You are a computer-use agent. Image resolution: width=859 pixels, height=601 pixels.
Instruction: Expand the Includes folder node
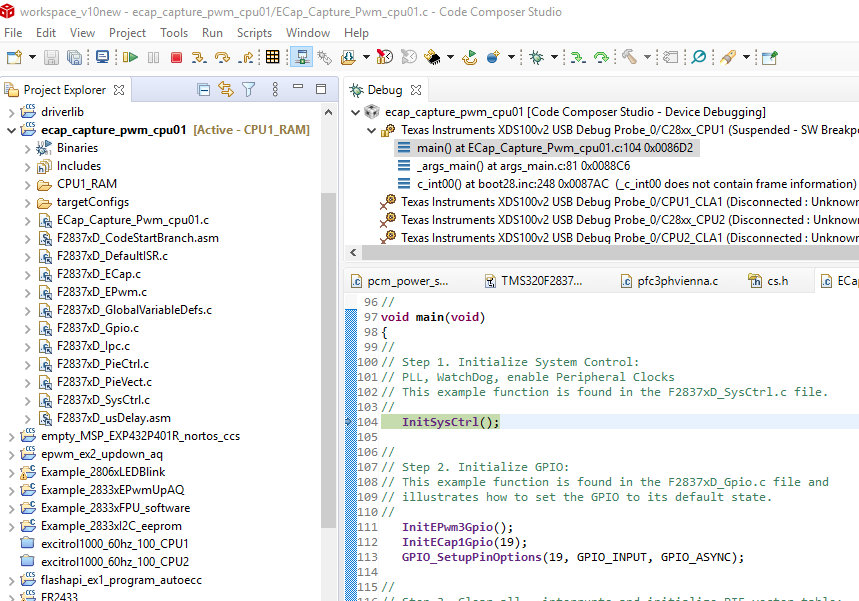tap(28, 166)
